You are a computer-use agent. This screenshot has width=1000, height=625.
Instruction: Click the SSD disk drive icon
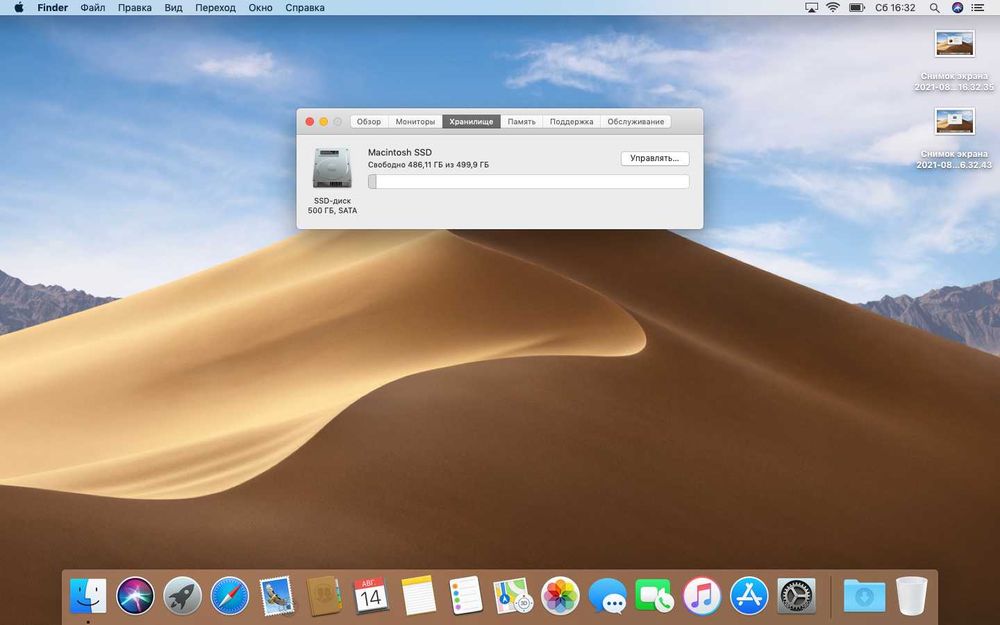point(332,168)
